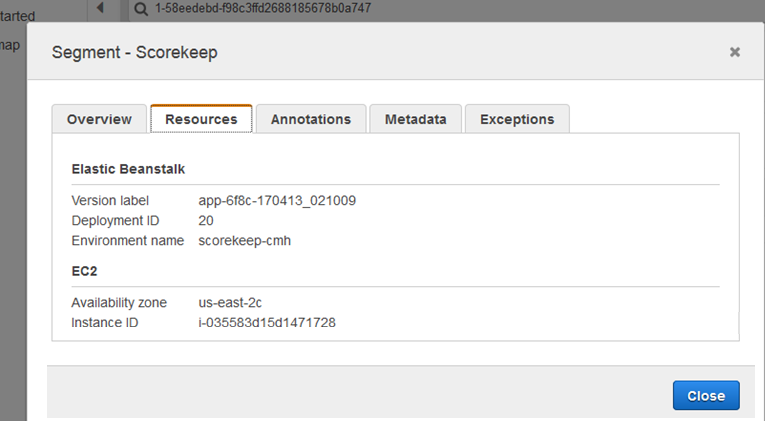Click the trace ID search field
This screenshot has width=765, height=421.
click(x=400, y=8)
